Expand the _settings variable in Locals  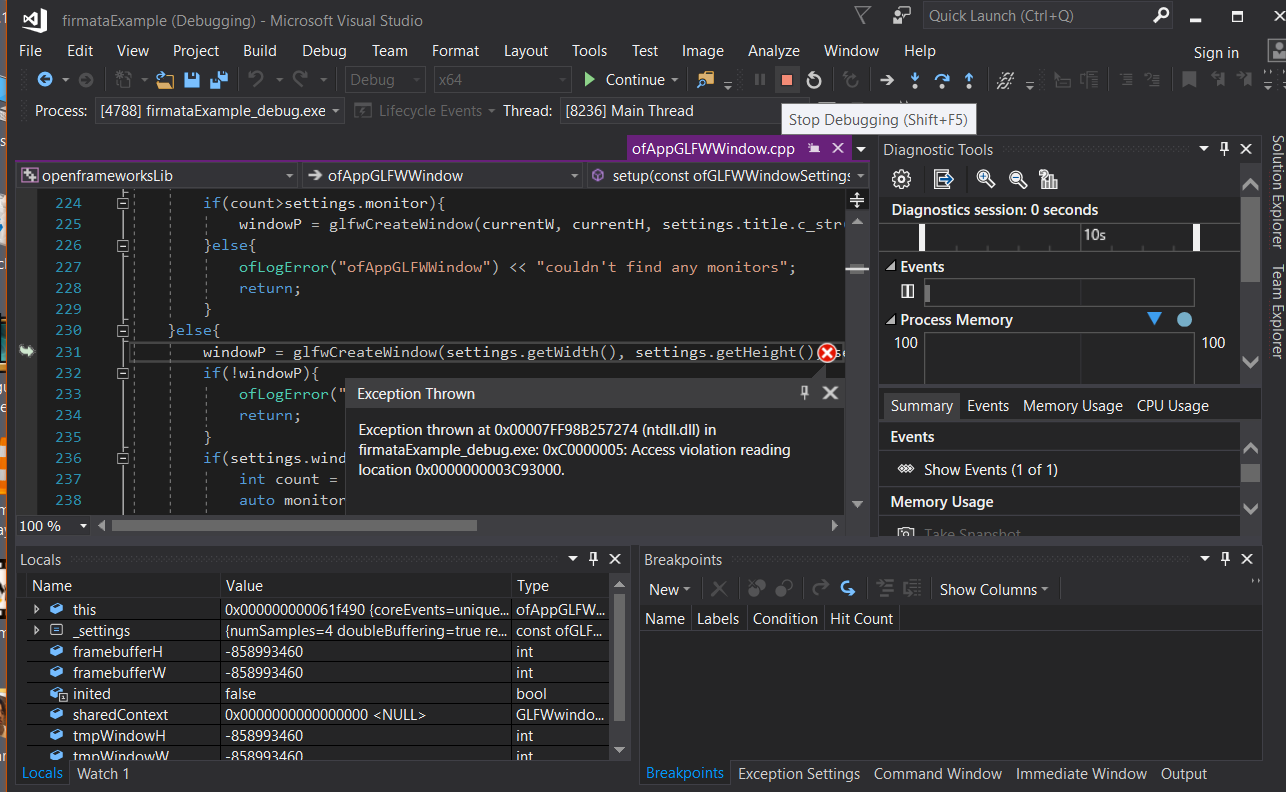click(37, 630)
